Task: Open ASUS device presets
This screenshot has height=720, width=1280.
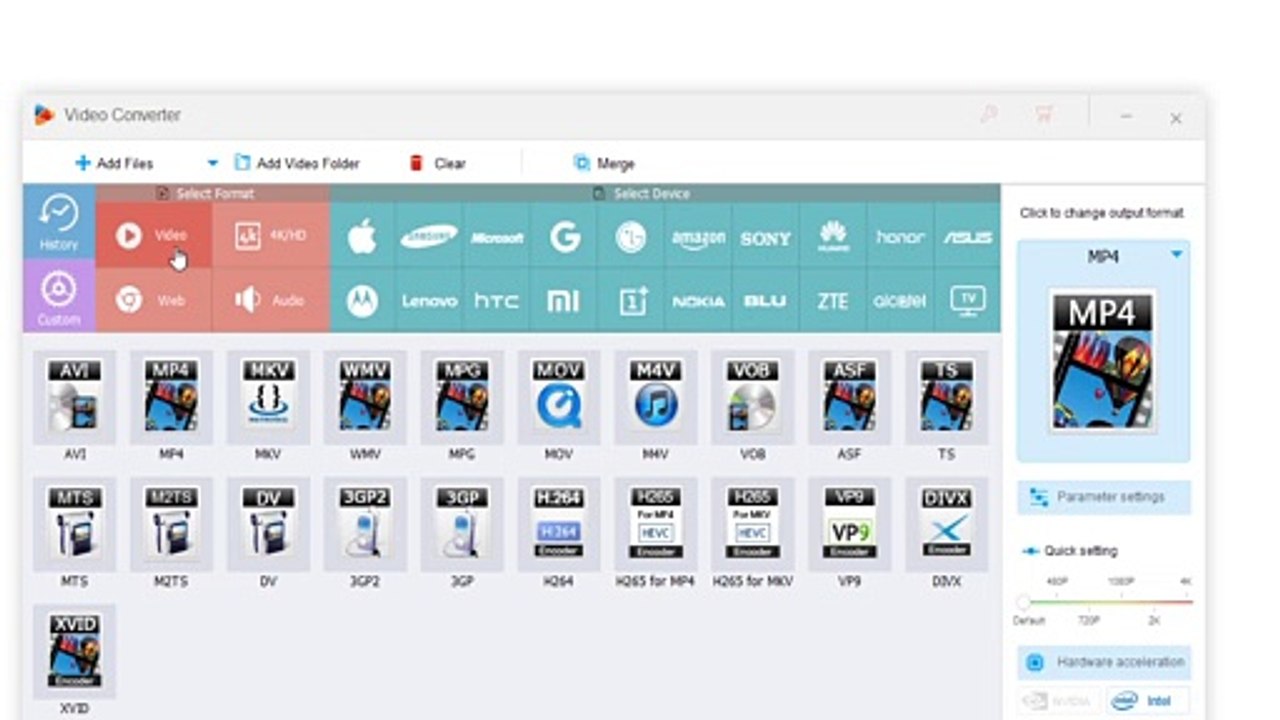Action: click(967, 237)
